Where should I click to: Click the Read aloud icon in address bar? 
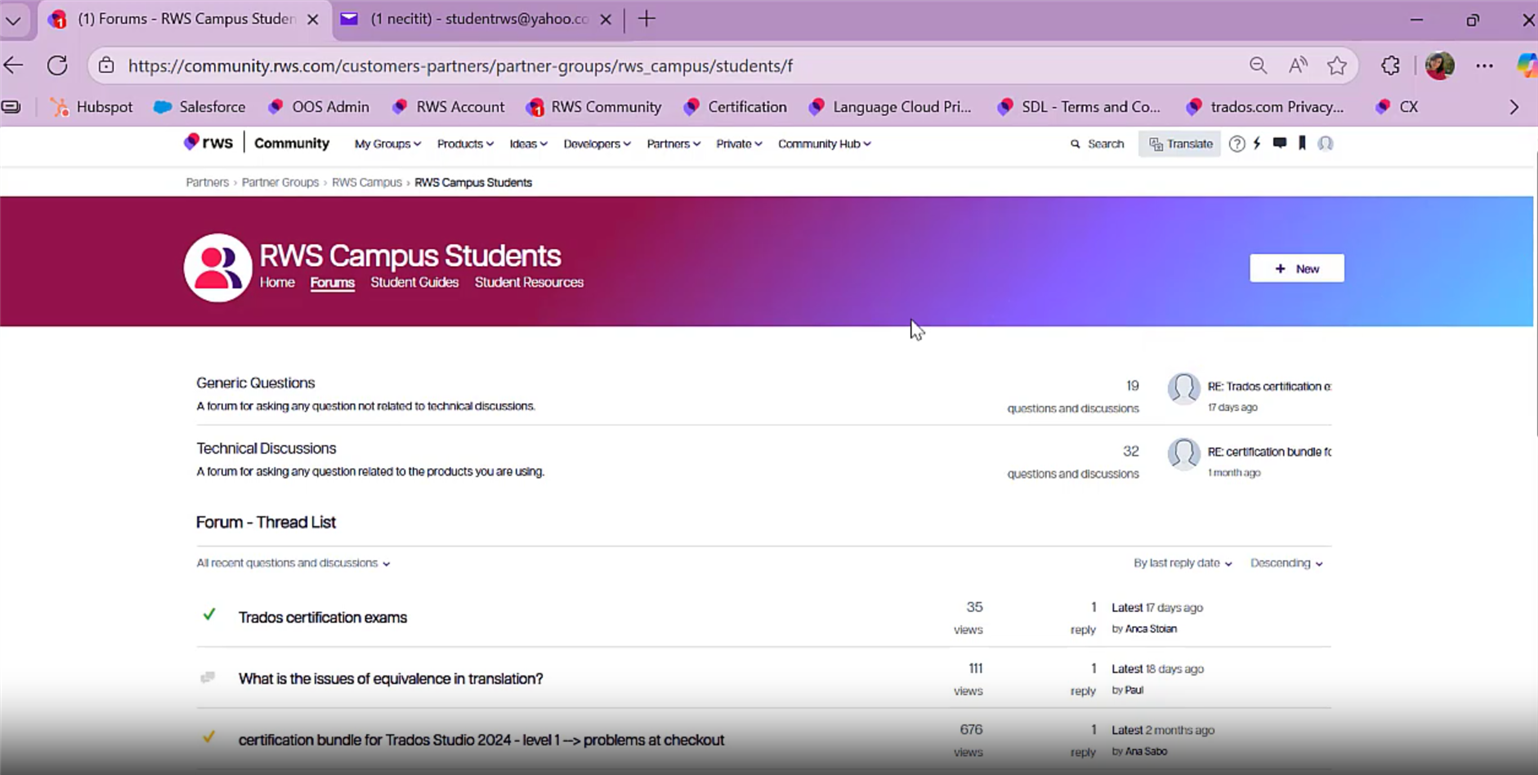pyautogui.click(x=1297, y=66)
